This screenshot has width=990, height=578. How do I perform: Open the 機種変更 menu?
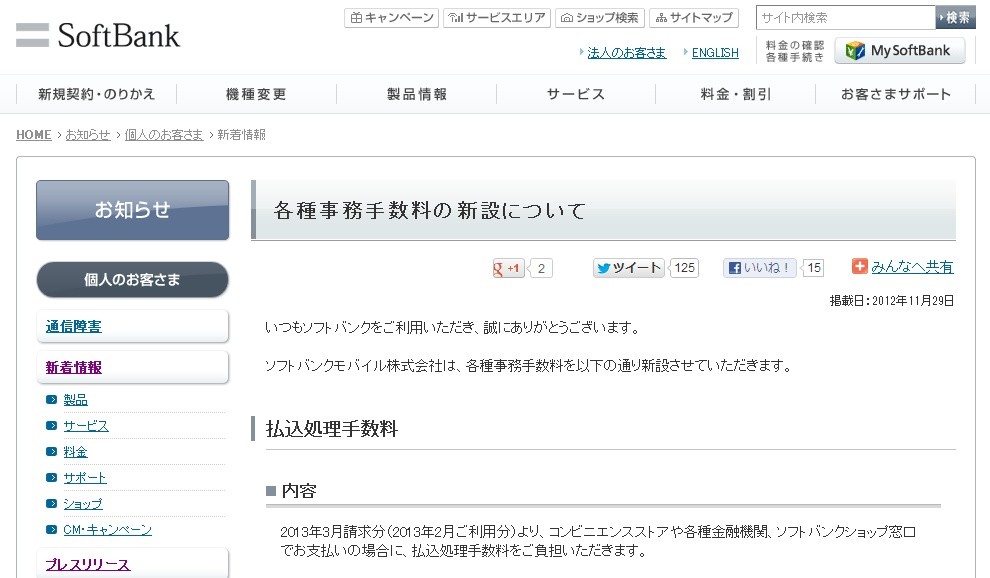coord(256,94)
